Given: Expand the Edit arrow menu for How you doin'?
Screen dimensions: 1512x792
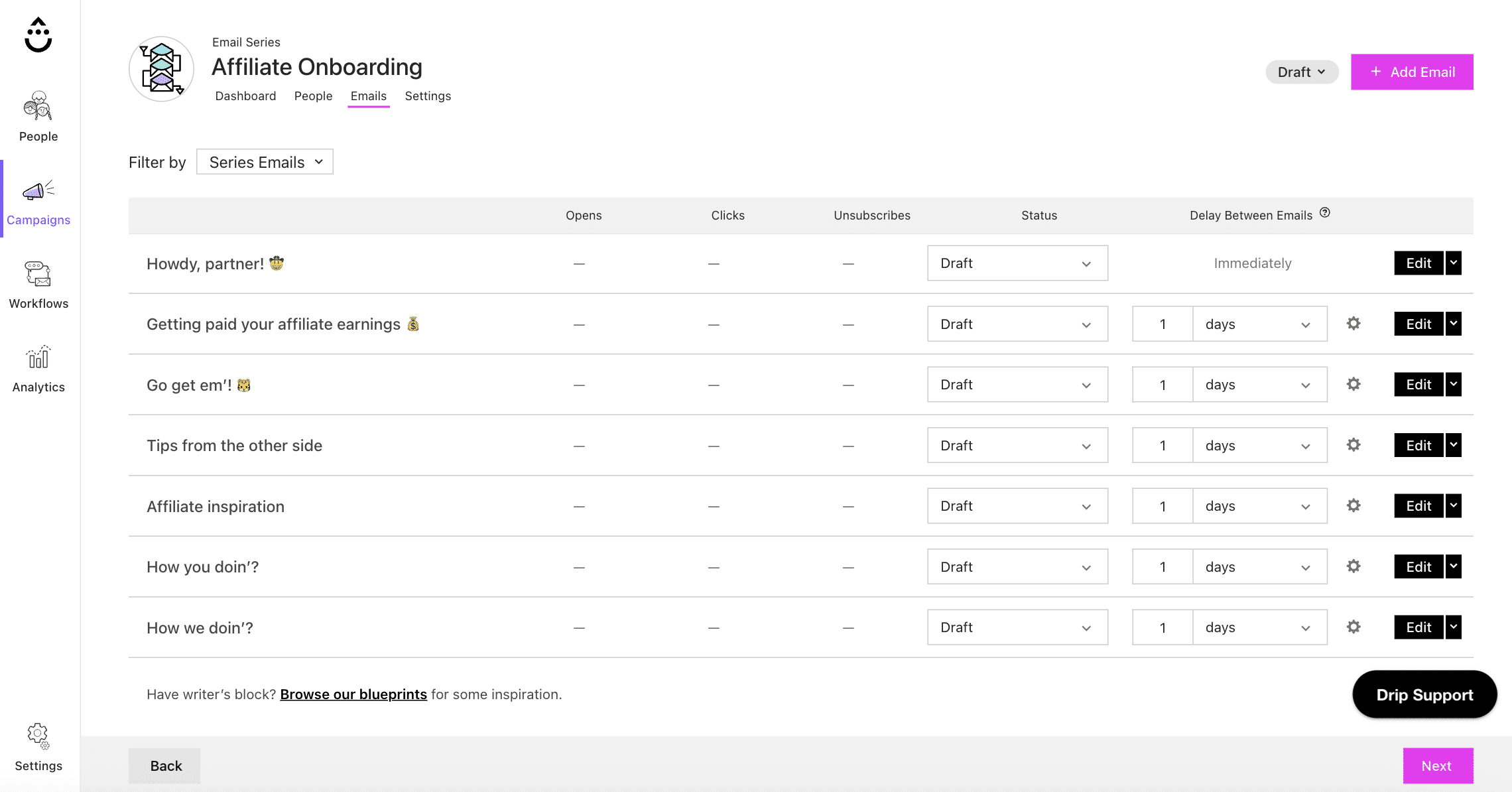Looking at the screenshot, I should (1454, 566).
